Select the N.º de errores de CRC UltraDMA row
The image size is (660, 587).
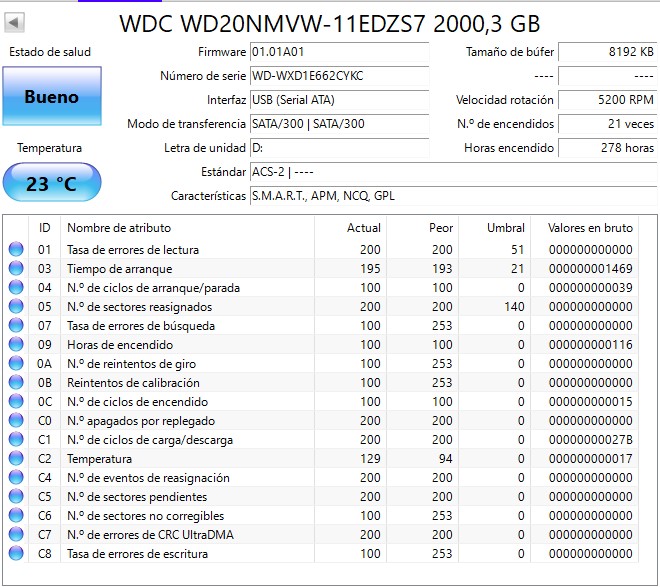322,534
